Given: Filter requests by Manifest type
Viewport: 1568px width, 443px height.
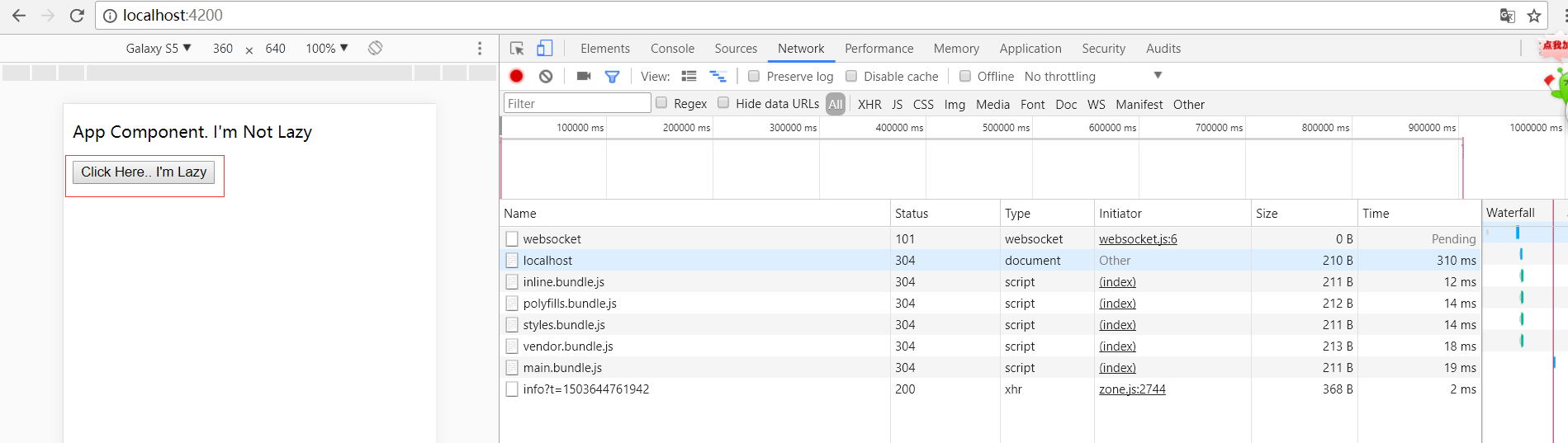Looking at the screenshot, I should [1139, 104].
